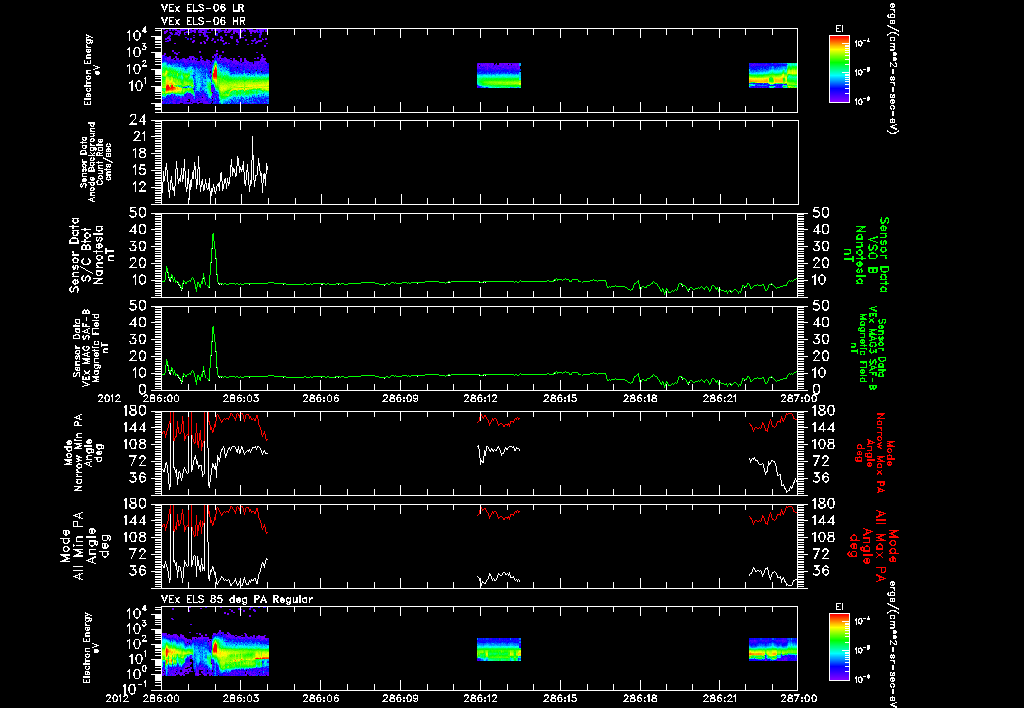Viewport: 1024px width, 708px height.
Task: Click the red "All Max PA Angle" axis label
Action: 873,545
